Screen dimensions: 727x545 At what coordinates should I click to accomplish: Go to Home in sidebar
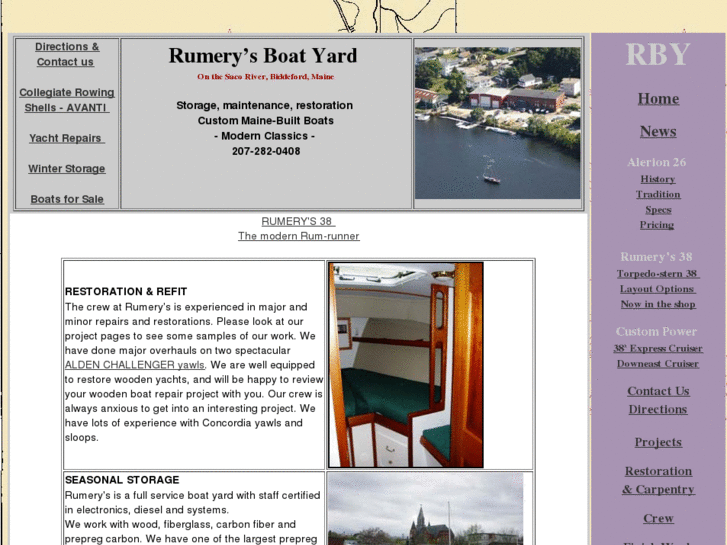(x=658, y=99)
